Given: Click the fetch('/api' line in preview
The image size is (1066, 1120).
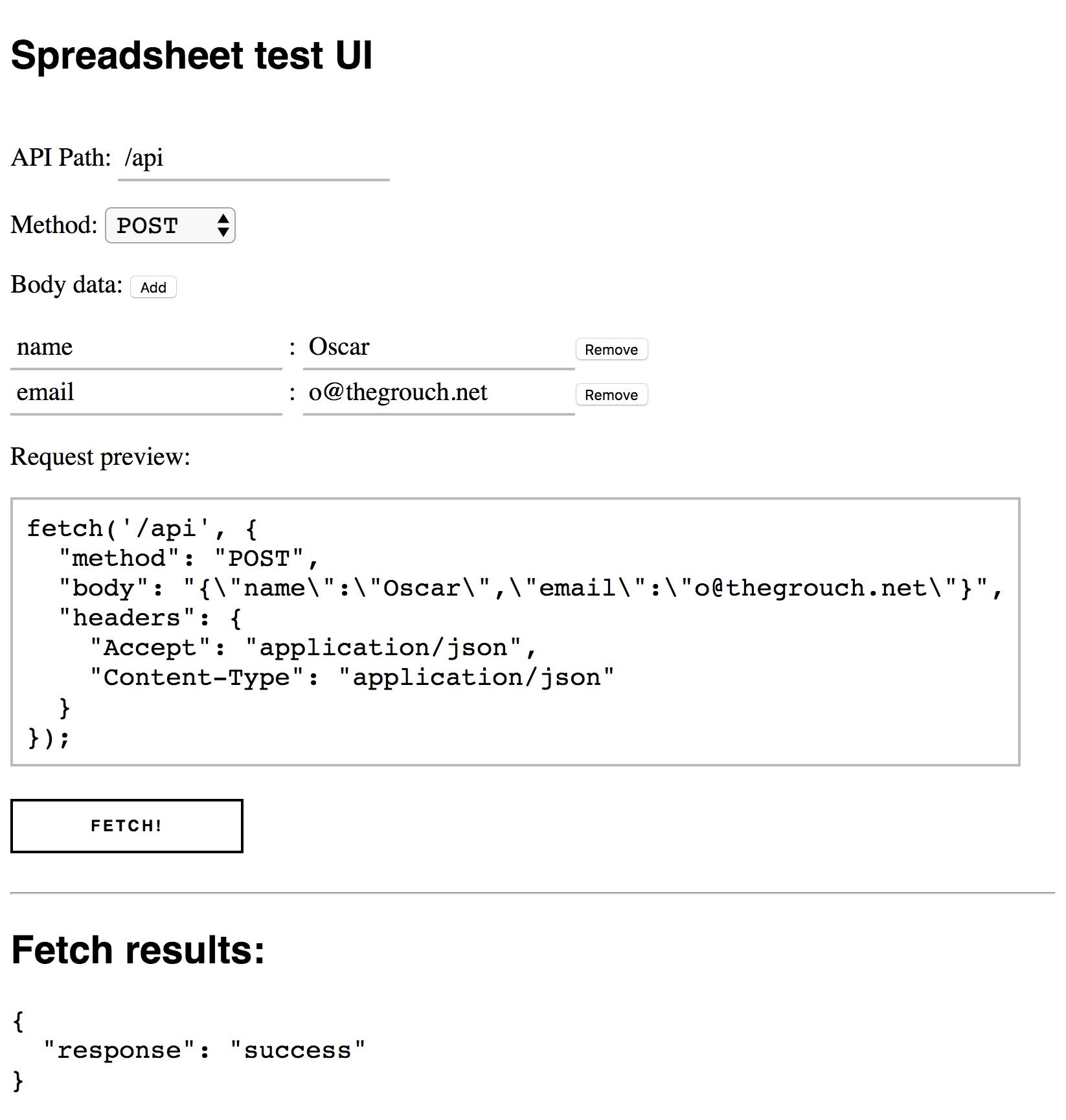Looking at the screenshot, I should [x=142, y=528].
